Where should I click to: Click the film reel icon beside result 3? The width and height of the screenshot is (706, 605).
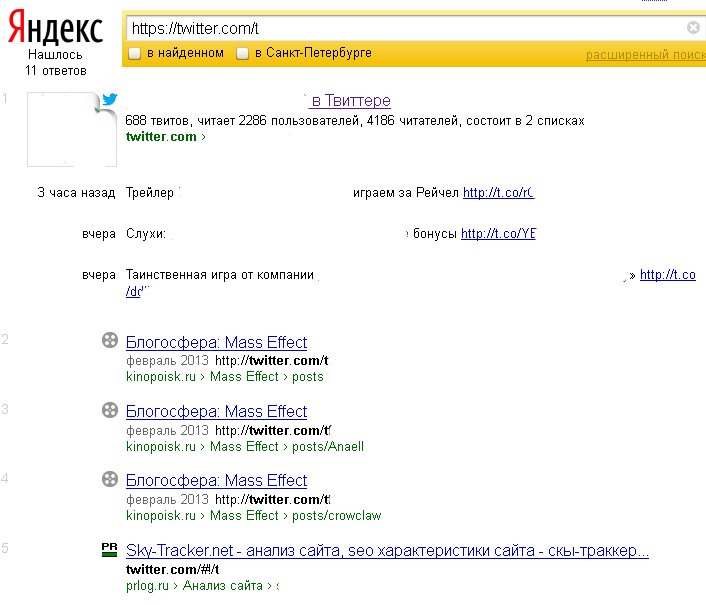click(x=110, y=410)
